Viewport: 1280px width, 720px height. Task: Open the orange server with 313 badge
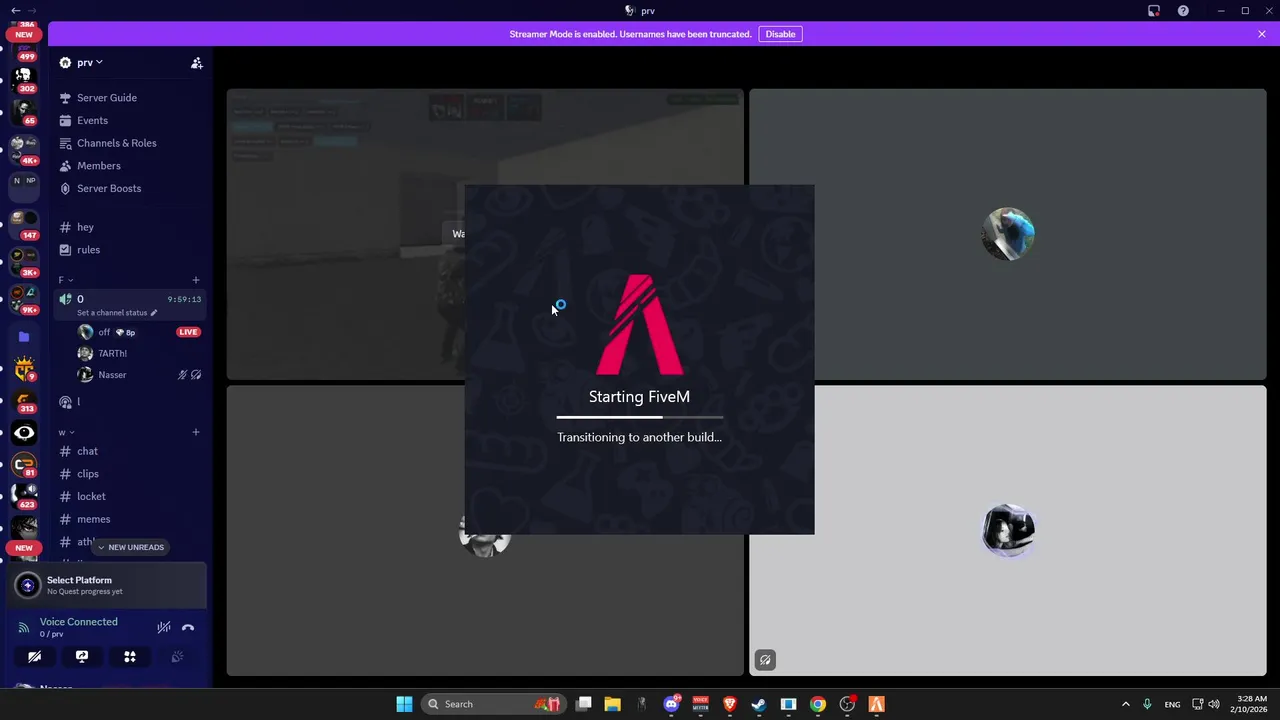[24, 401]
